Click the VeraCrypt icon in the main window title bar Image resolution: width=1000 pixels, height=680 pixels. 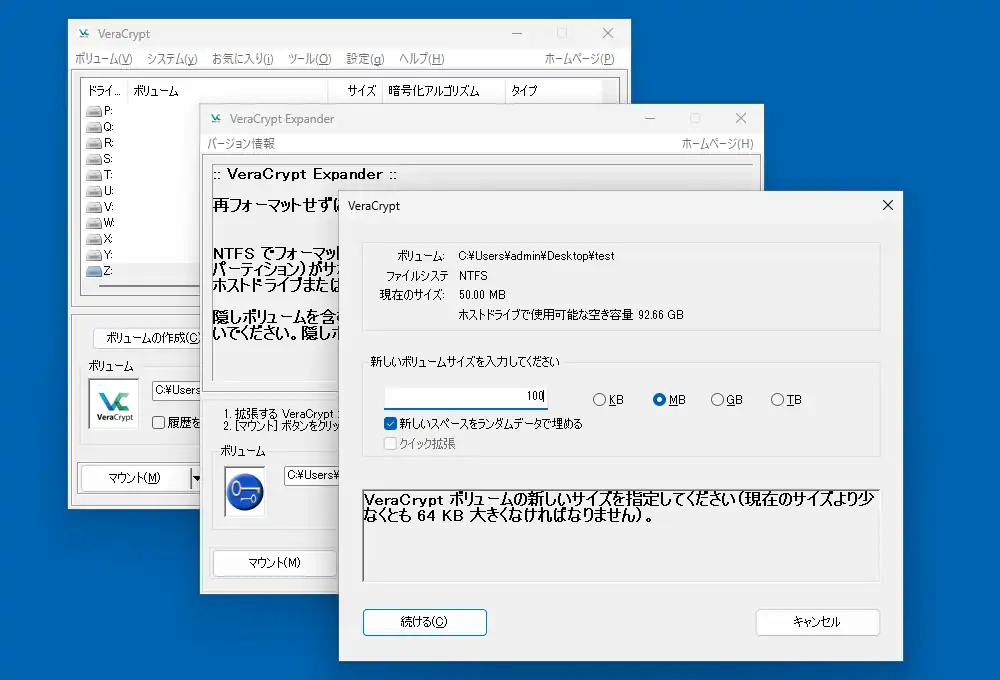click(x=82, y=33)
